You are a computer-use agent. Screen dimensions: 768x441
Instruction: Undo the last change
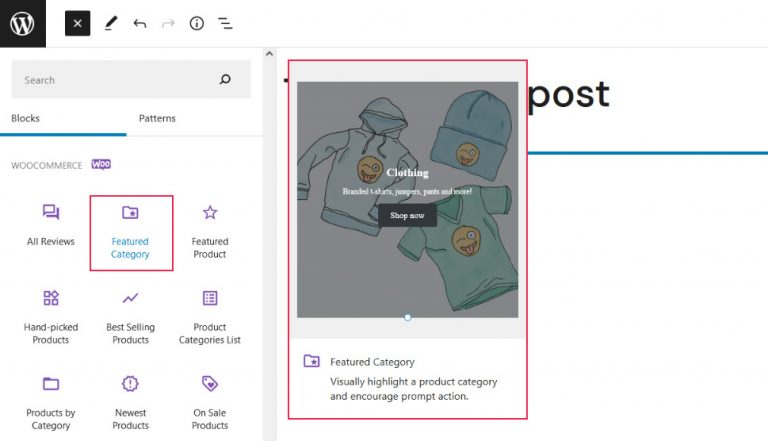tap(139, 23)
